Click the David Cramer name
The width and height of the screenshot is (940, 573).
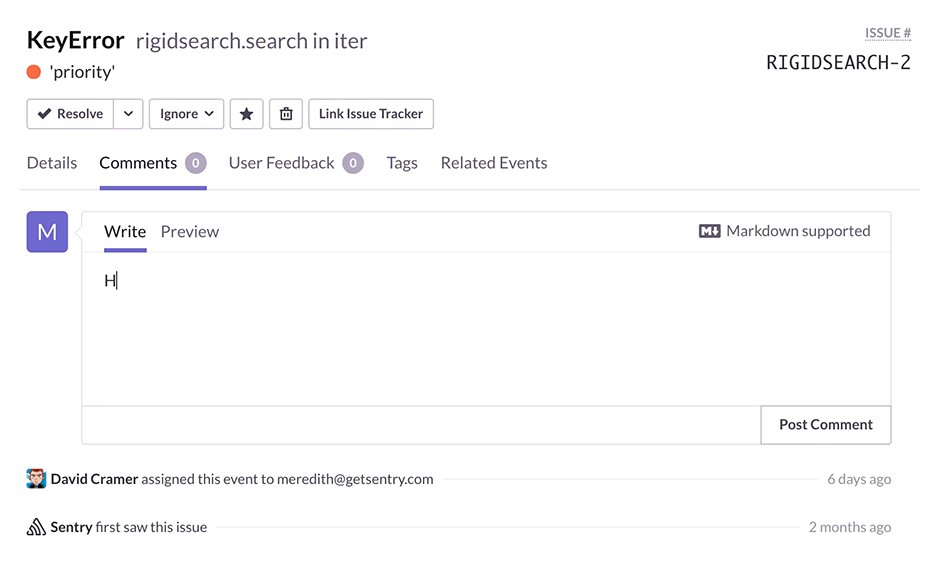click(95, 479)
